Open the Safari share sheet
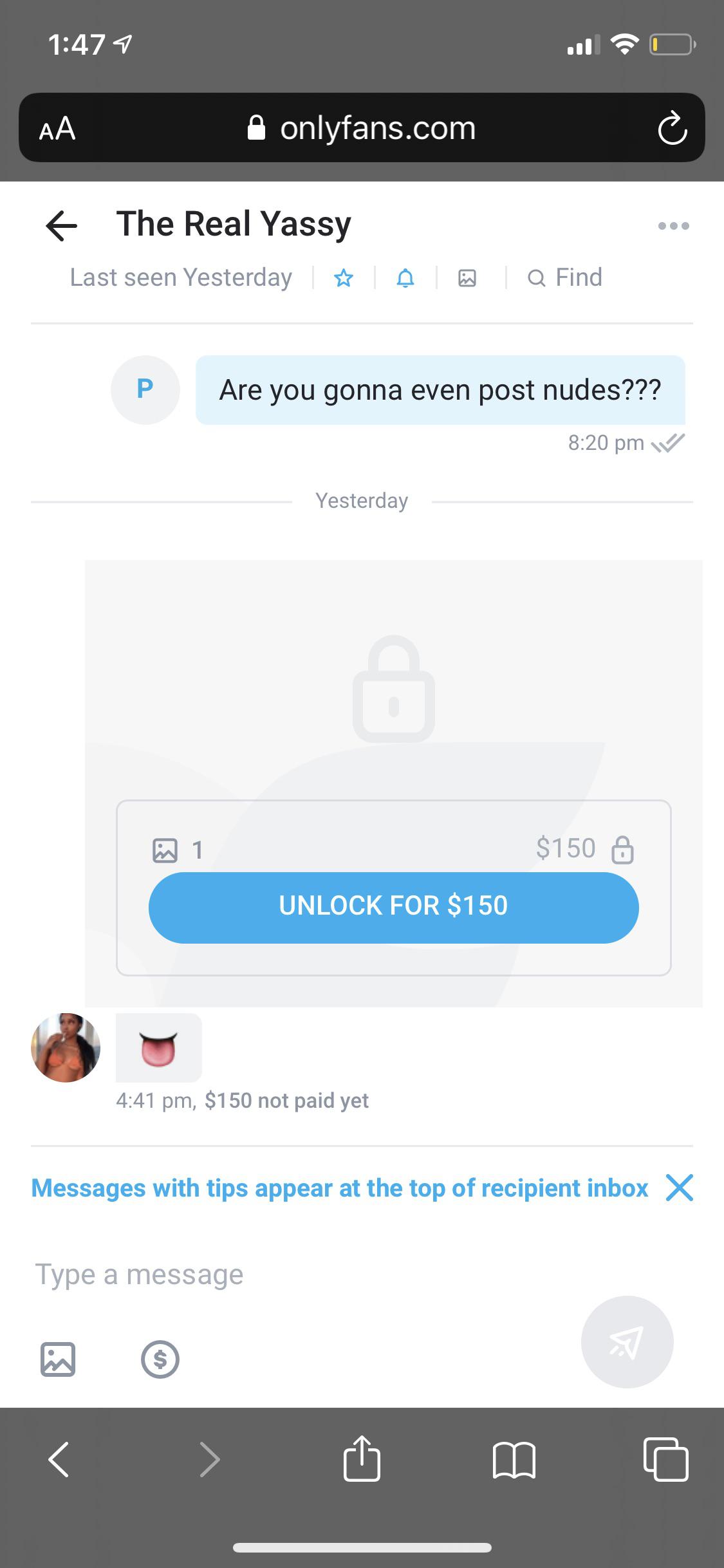The image size is (724, 1568). (362, 1457)
